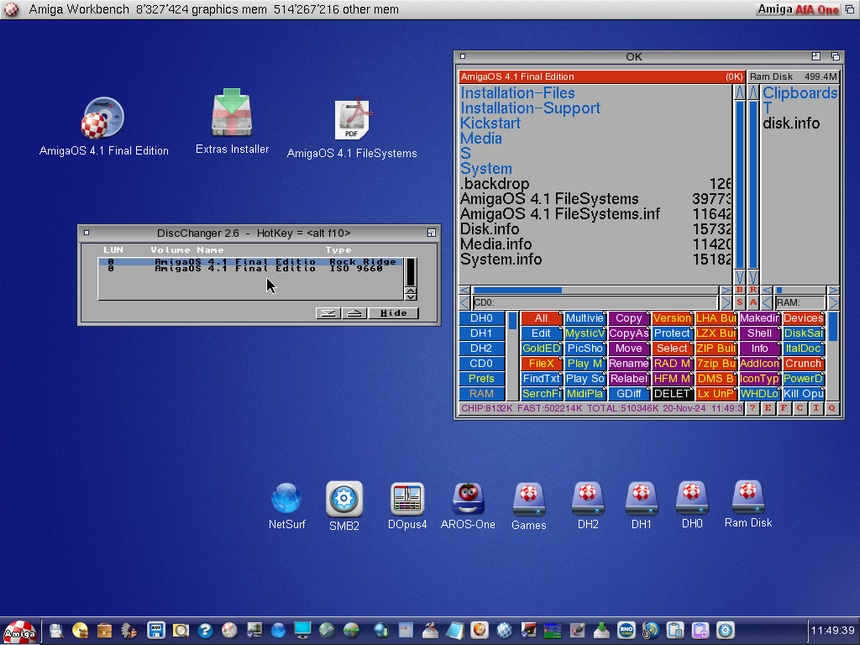Open the AmigaOS 4.1 Final Edition CD icon

[x=103, y=118]
